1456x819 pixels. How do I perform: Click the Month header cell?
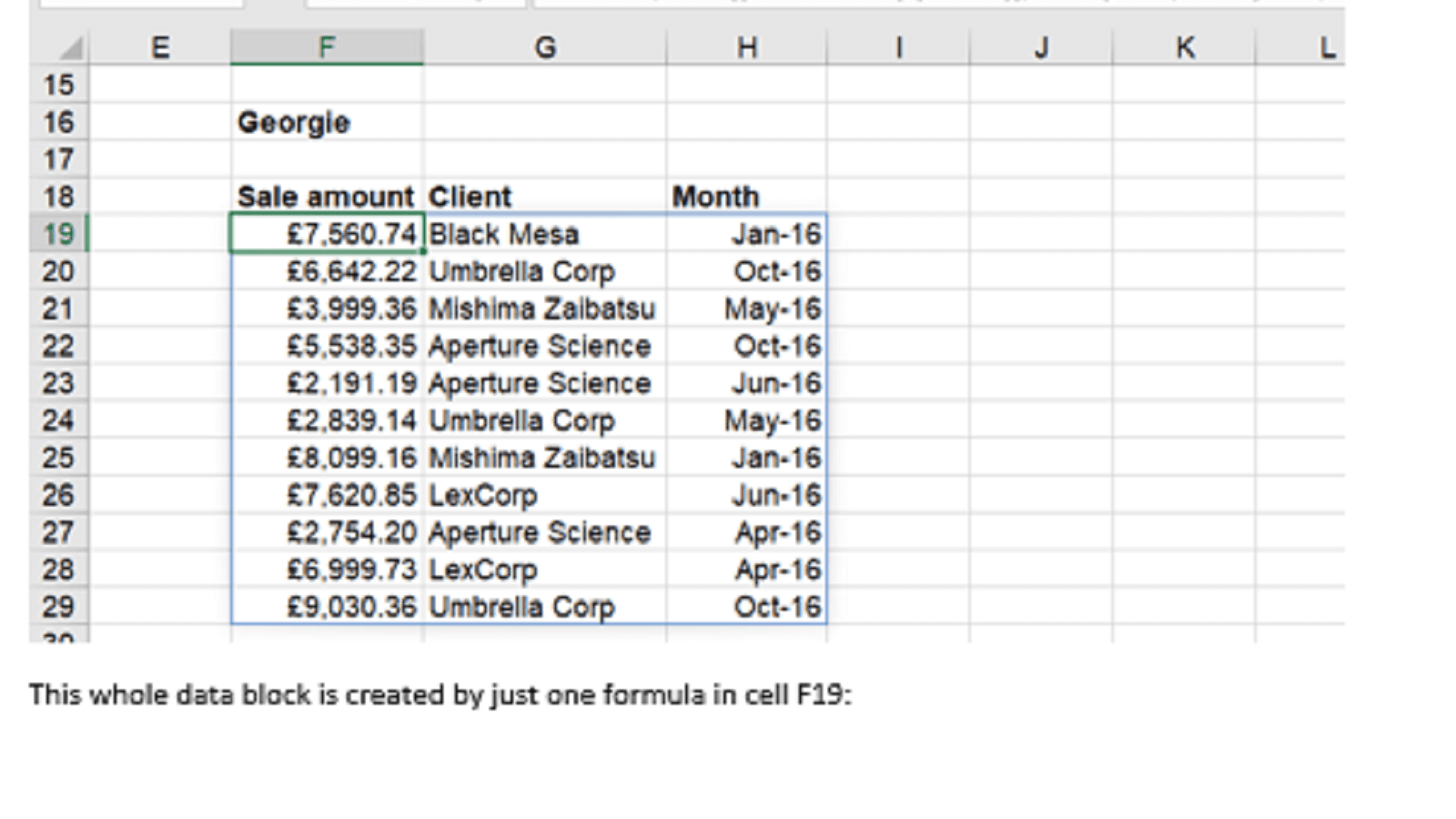tap(715, 197)
